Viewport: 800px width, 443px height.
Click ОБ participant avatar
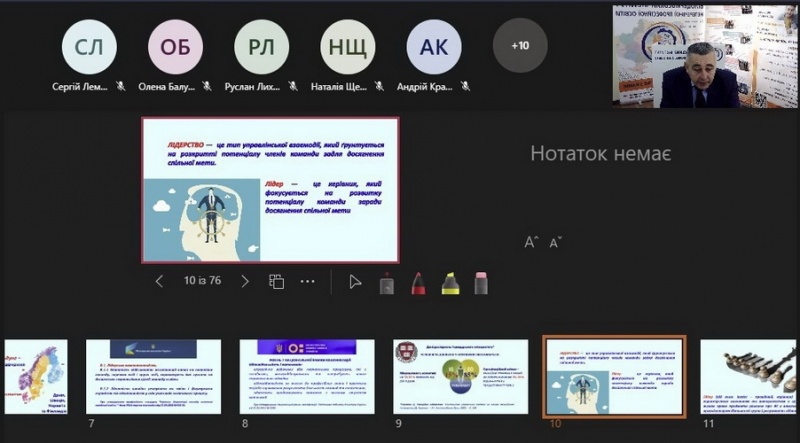176,47
